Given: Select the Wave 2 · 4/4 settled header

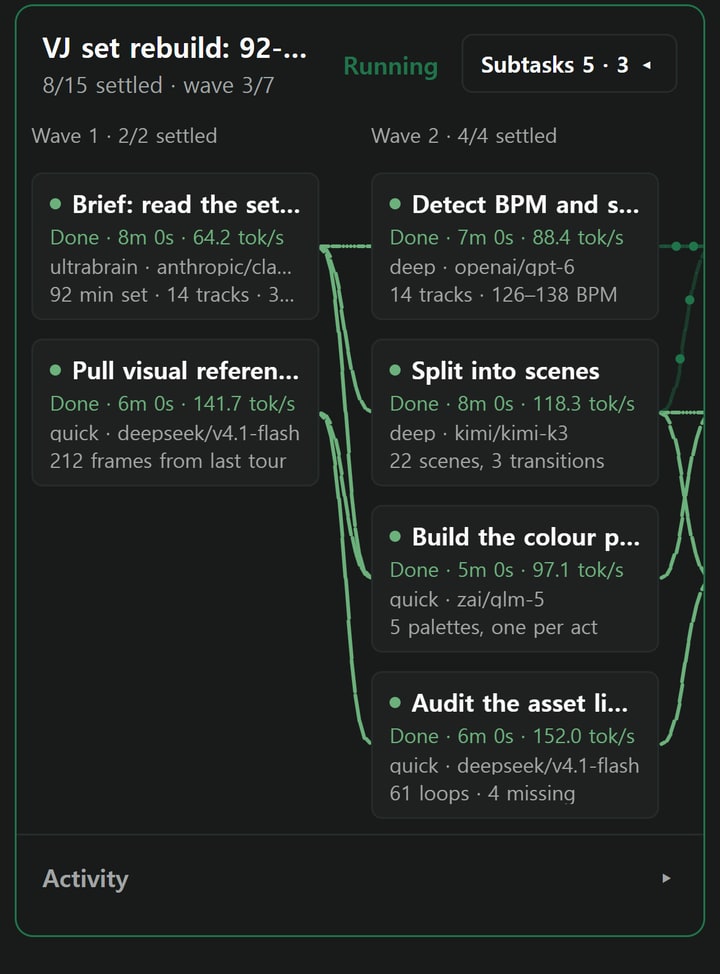Looking at the screenshot, I should (464, 135).
